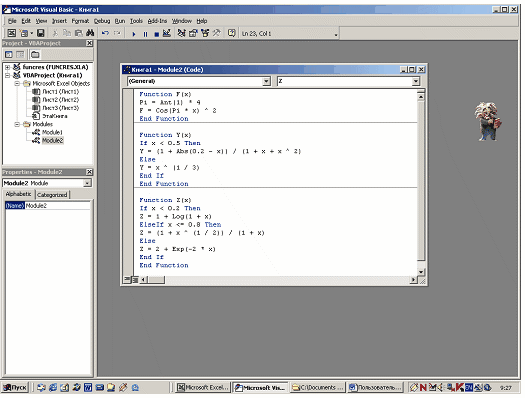The width and height of the screenshot is (525, 398).
Task: Close the Properties - Module2 panel
Action: coord(89,172)
